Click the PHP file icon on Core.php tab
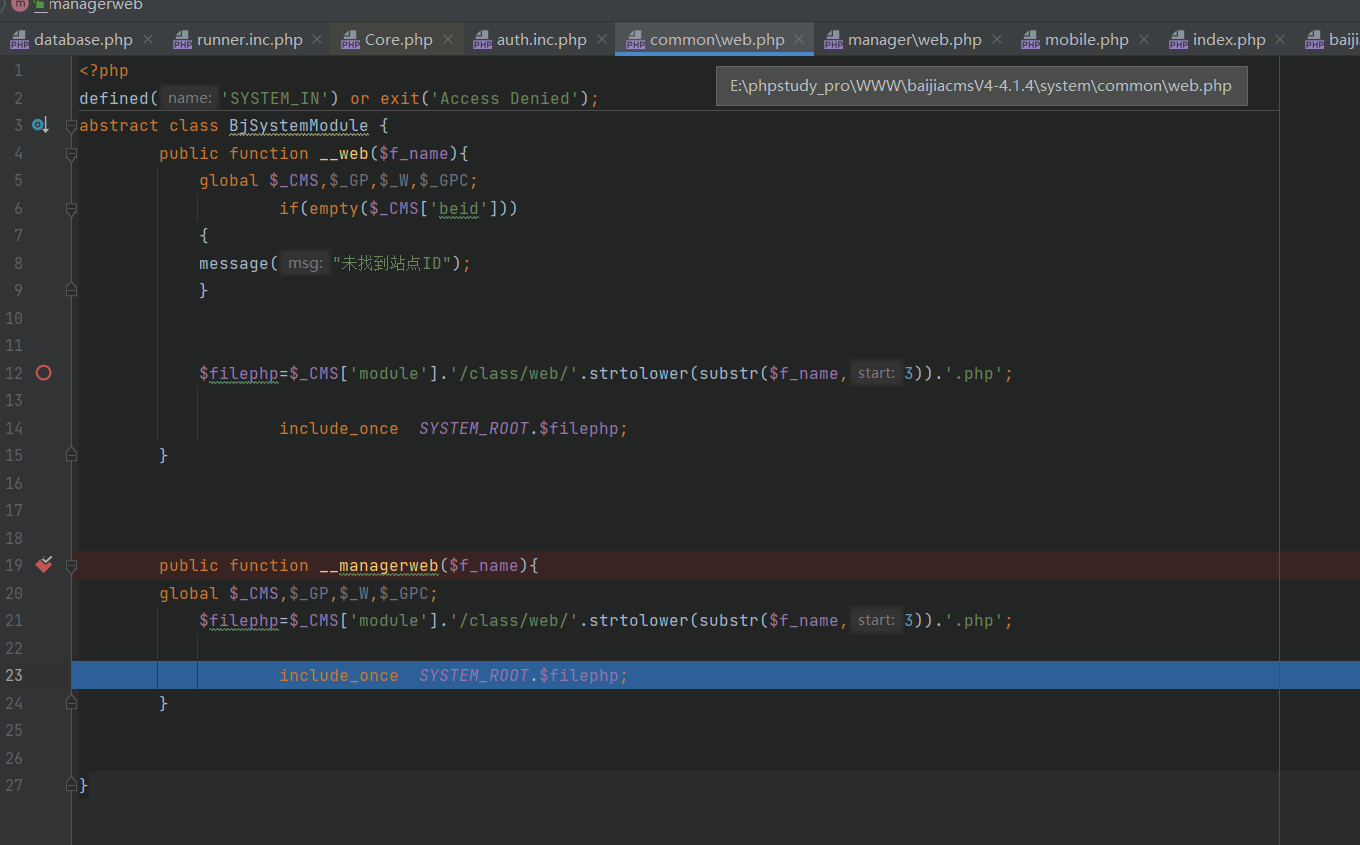This screenshot has height=845, width=1360. pyautogui.click(x=350, y=40)
